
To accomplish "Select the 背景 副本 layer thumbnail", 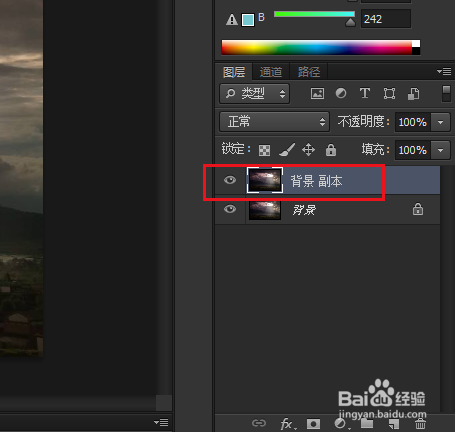I will point(265,180).
